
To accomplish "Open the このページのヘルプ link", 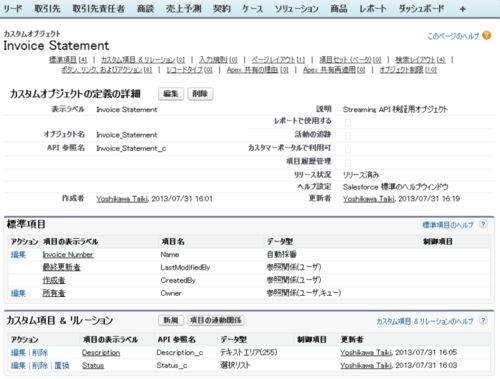I will pos(453,36).
